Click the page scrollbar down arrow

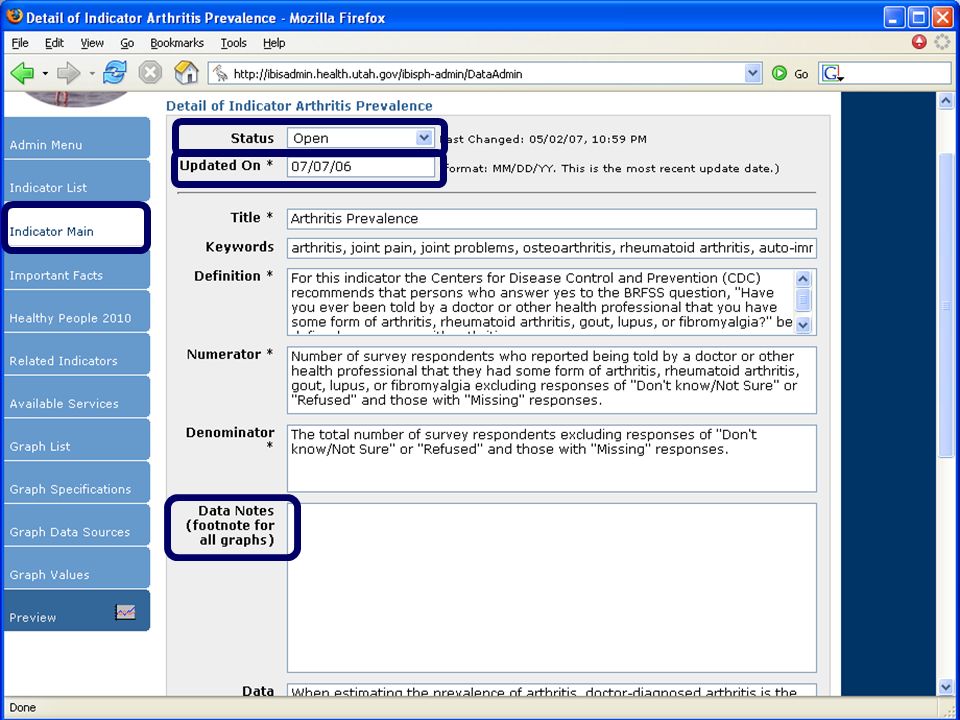946,688
